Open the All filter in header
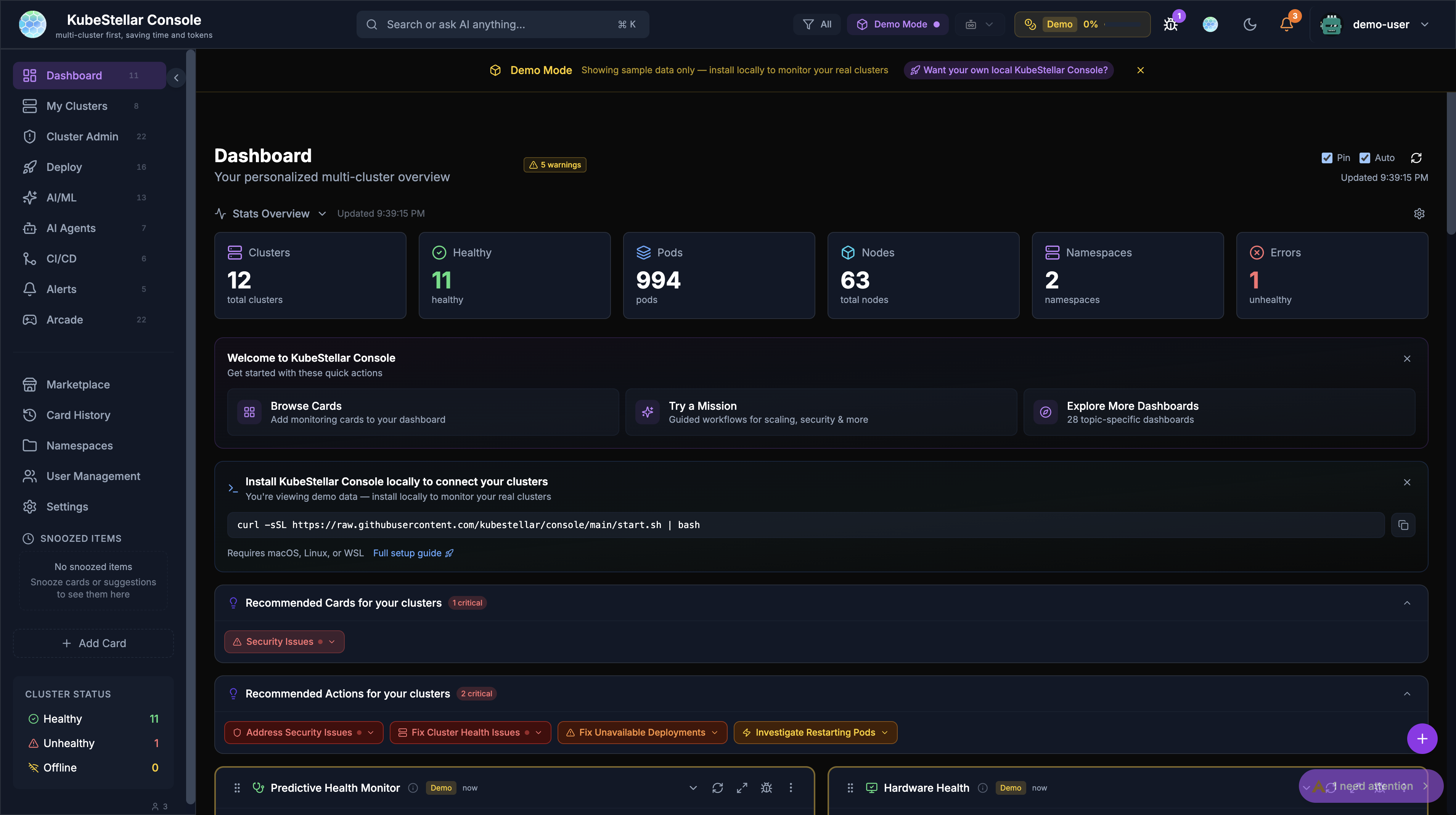 [x=817, y=24]
